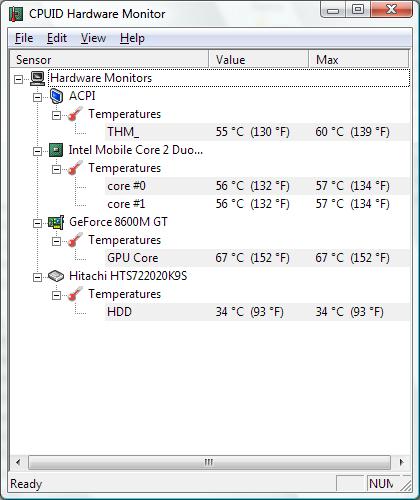Viewport: 420px width, 500px height.
Task: Click the Ready status bar text
Action: click(26, 484)
